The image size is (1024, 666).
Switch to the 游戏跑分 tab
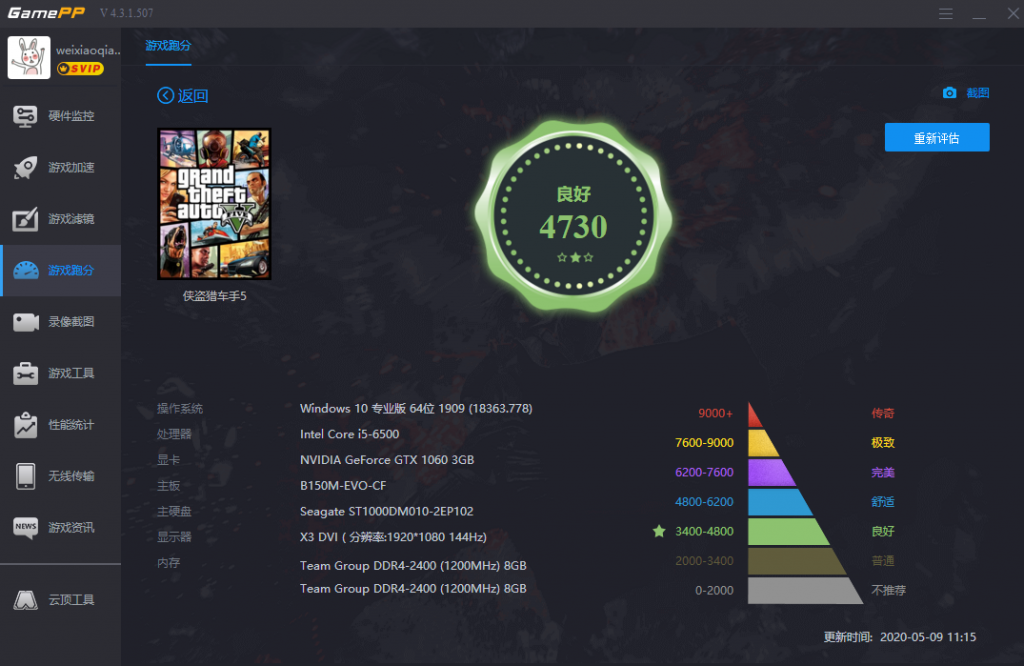(168, 46)
